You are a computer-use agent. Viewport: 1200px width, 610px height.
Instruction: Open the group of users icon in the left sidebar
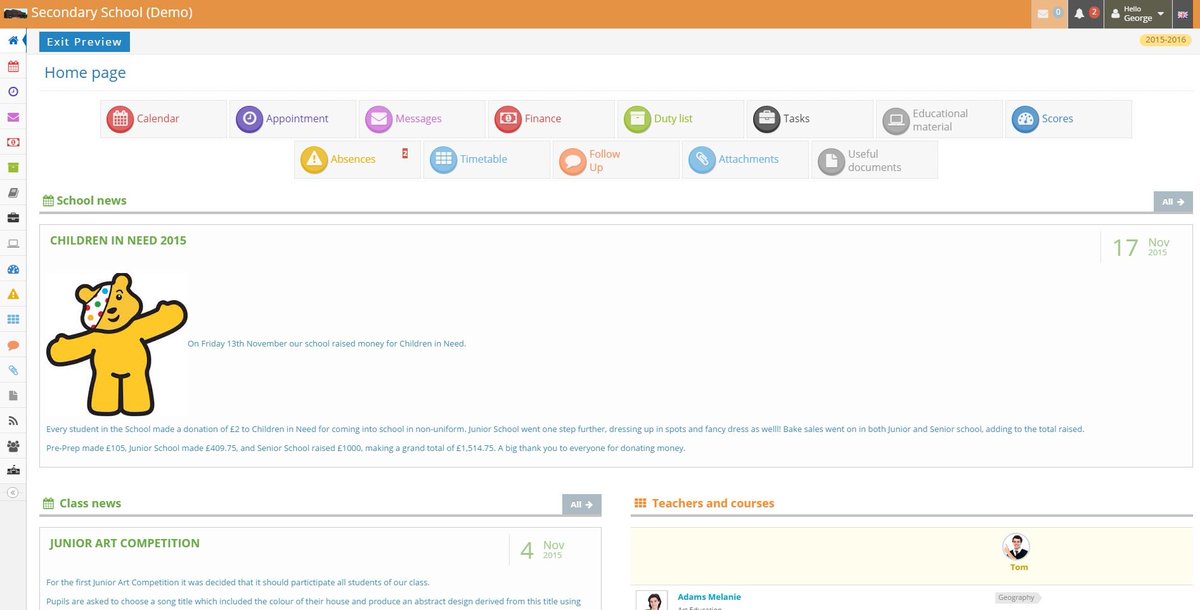[x=13, y=446]
